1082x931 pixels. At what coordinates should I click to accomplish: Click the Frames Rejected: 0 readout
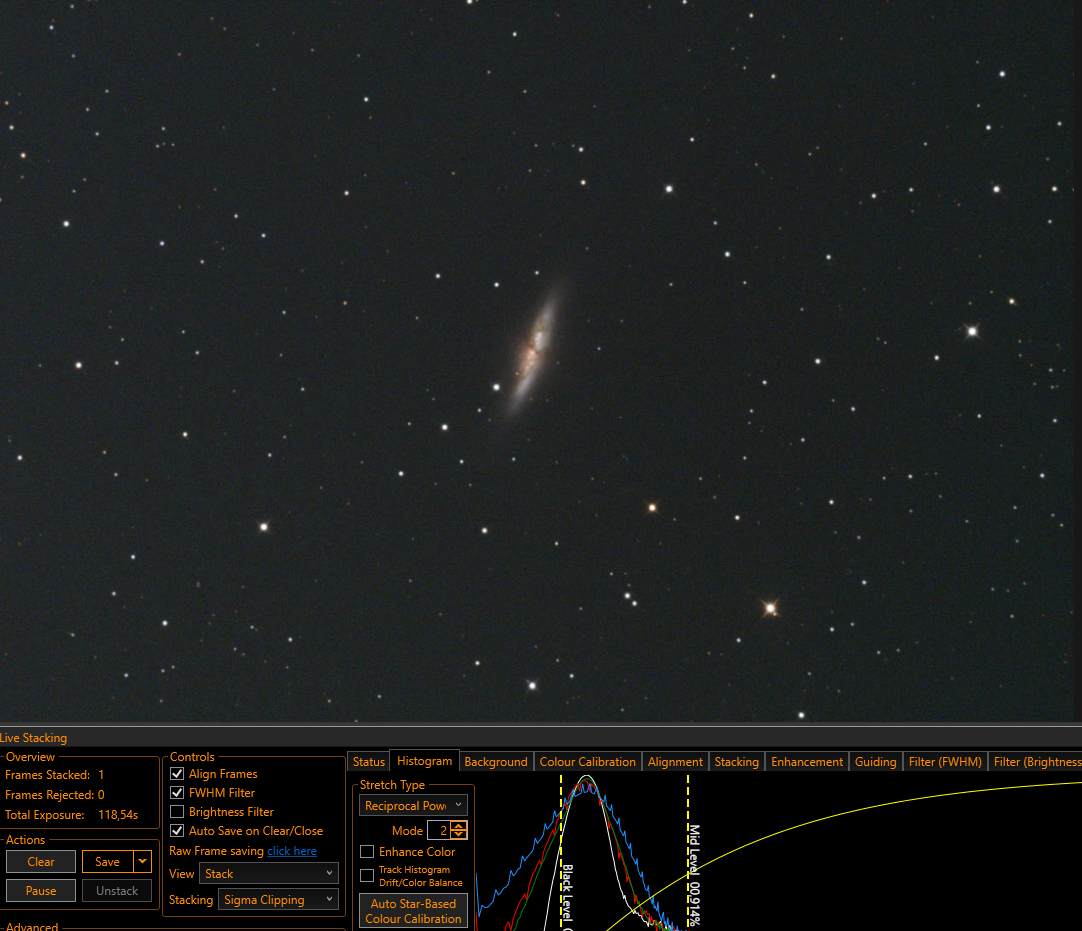coord(55,794)
